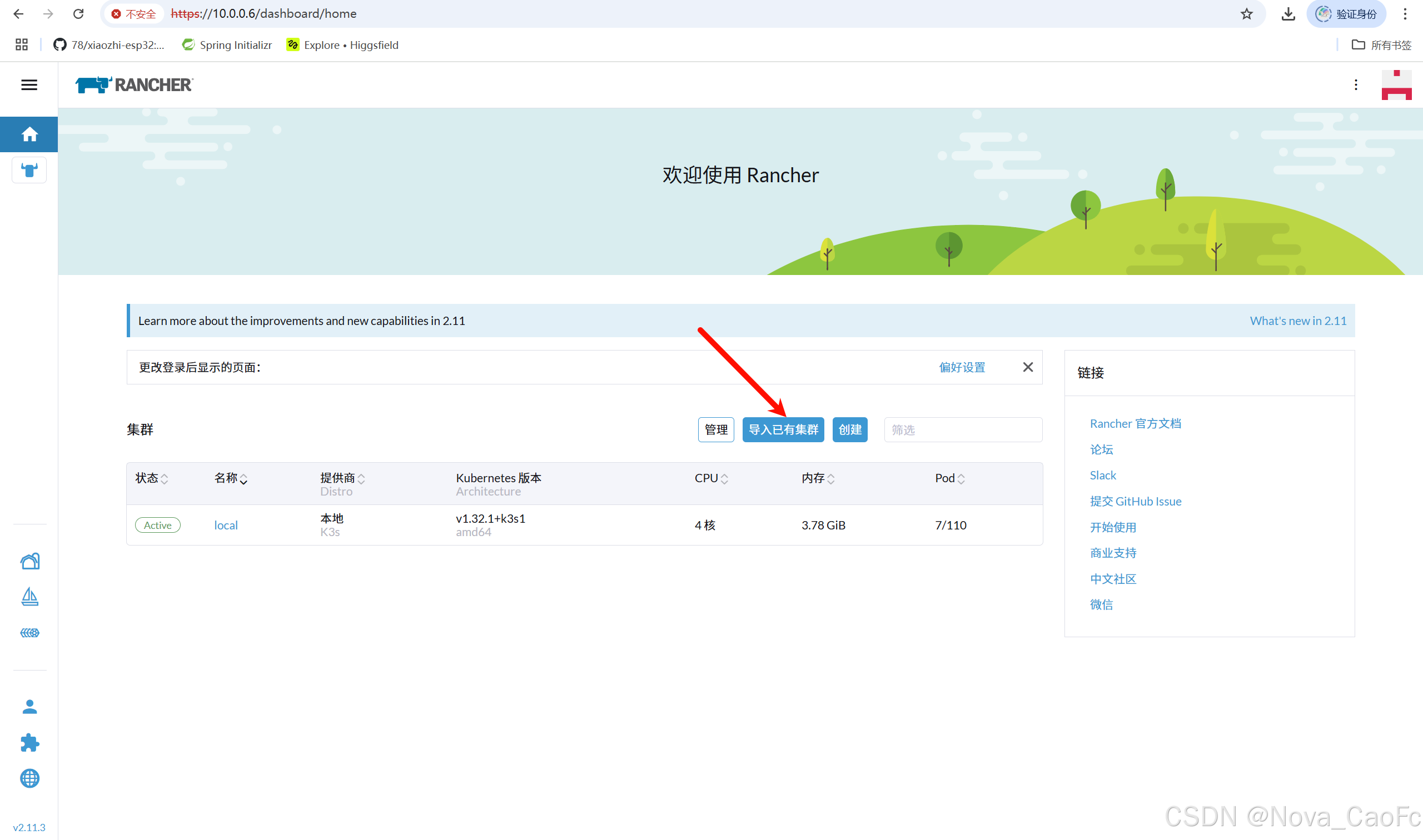1423x840 pixels.
Task: Dismiss the login landing page banner
Action: [1028, 367]
